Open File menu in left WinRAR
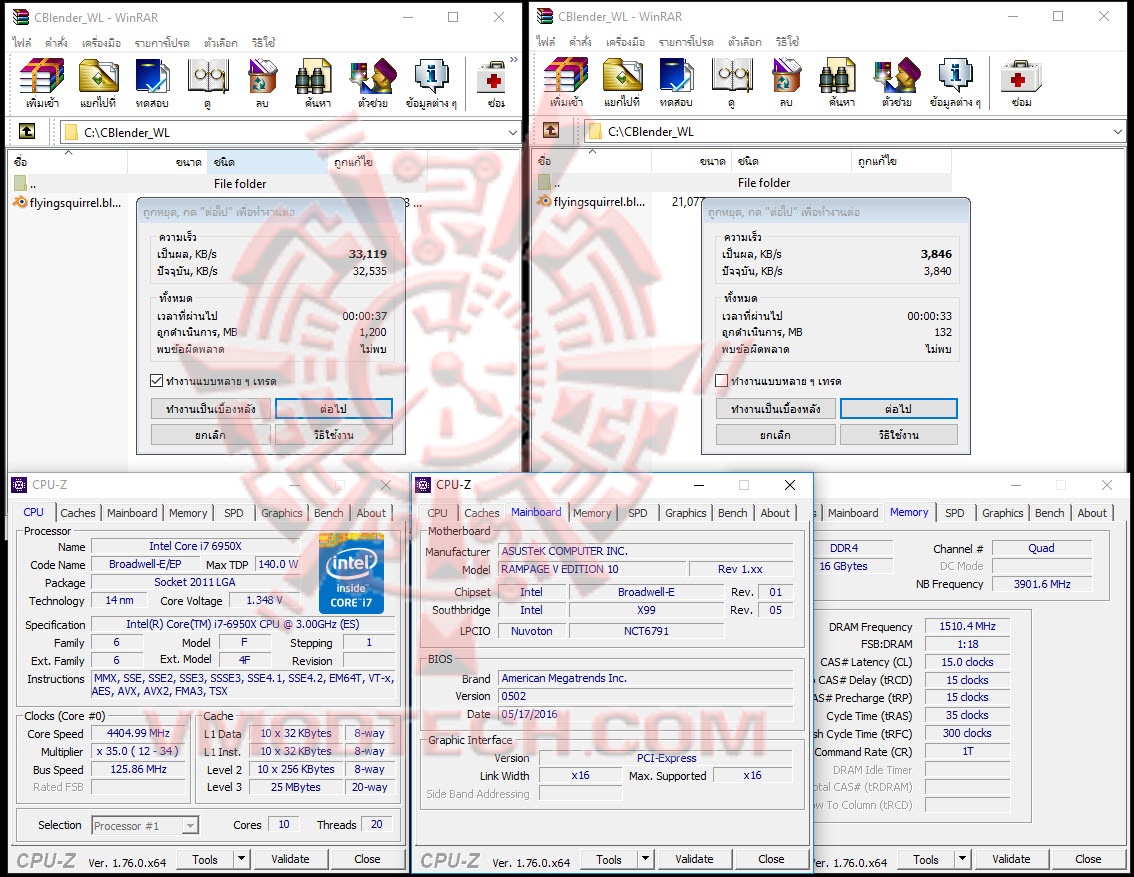Screen dimensions: 1134x877 click(x=22, y=43)
